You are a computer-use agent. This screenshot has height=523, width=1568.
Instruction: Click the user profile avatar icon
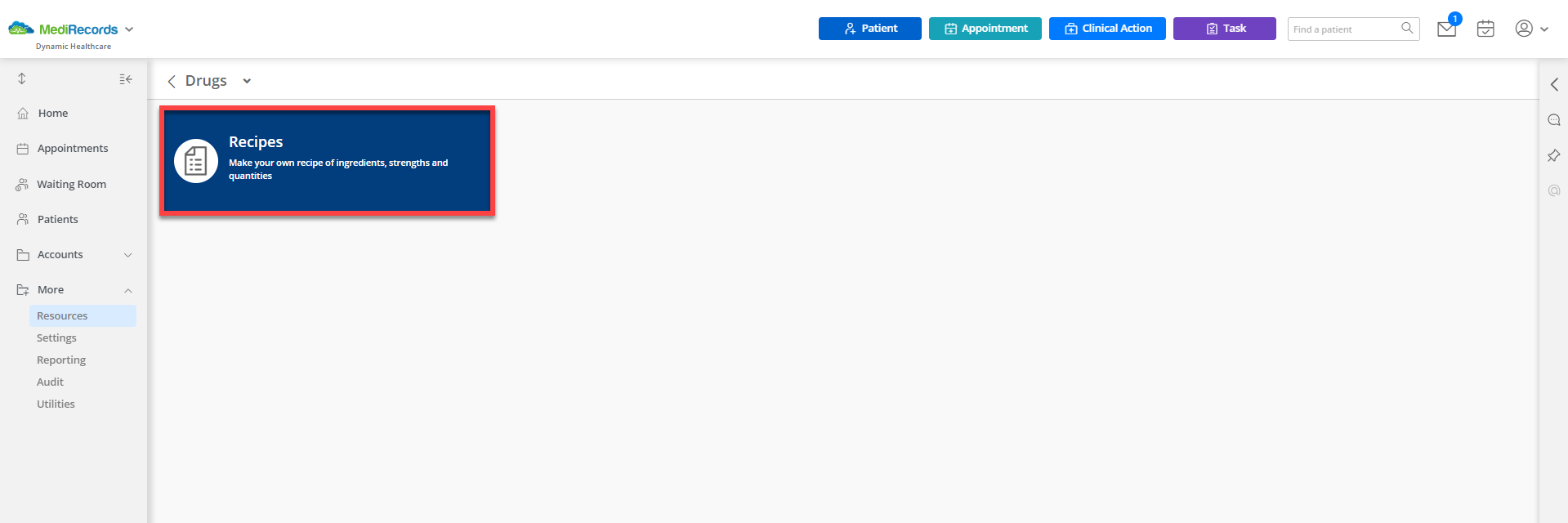coord(1524,29)
